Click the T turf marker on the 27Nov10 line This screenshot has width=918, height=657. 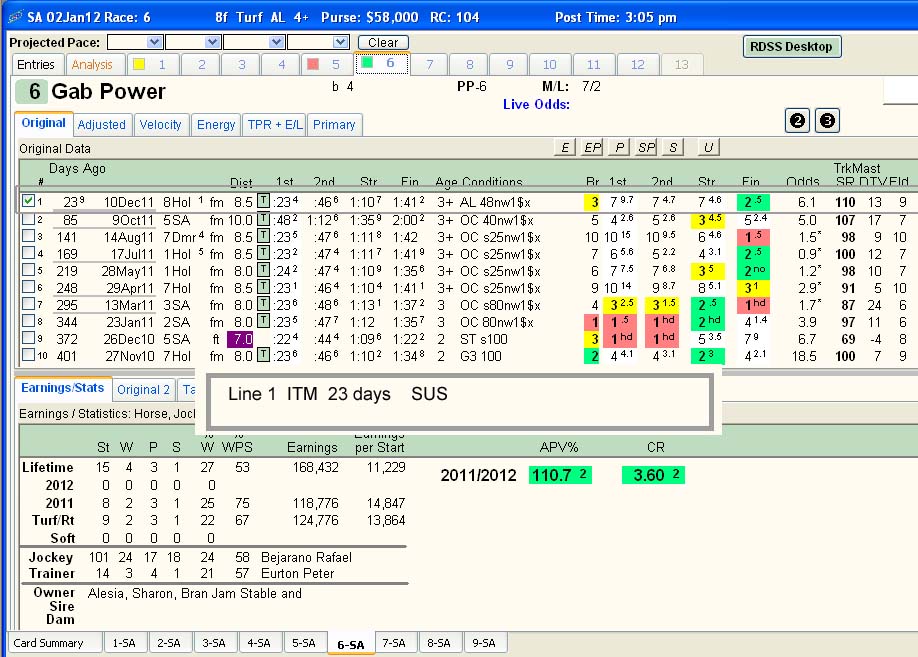click(263, 355)
